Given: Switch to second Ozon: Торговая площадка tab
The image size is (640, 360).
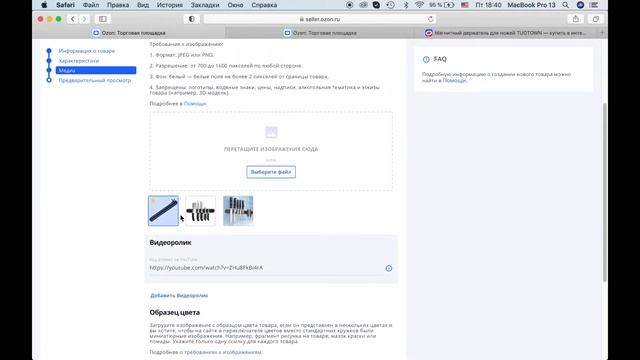Looking at the screenshot, I should coord(320,33).
